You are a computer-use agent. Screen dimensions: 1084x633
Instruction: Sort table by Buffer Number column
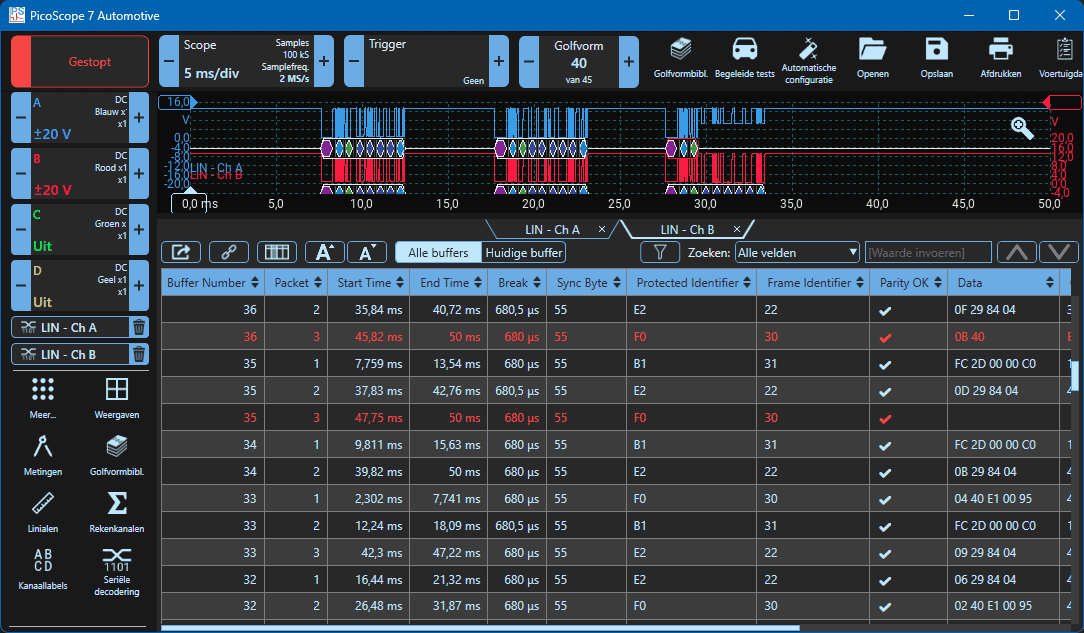point(213,283)
